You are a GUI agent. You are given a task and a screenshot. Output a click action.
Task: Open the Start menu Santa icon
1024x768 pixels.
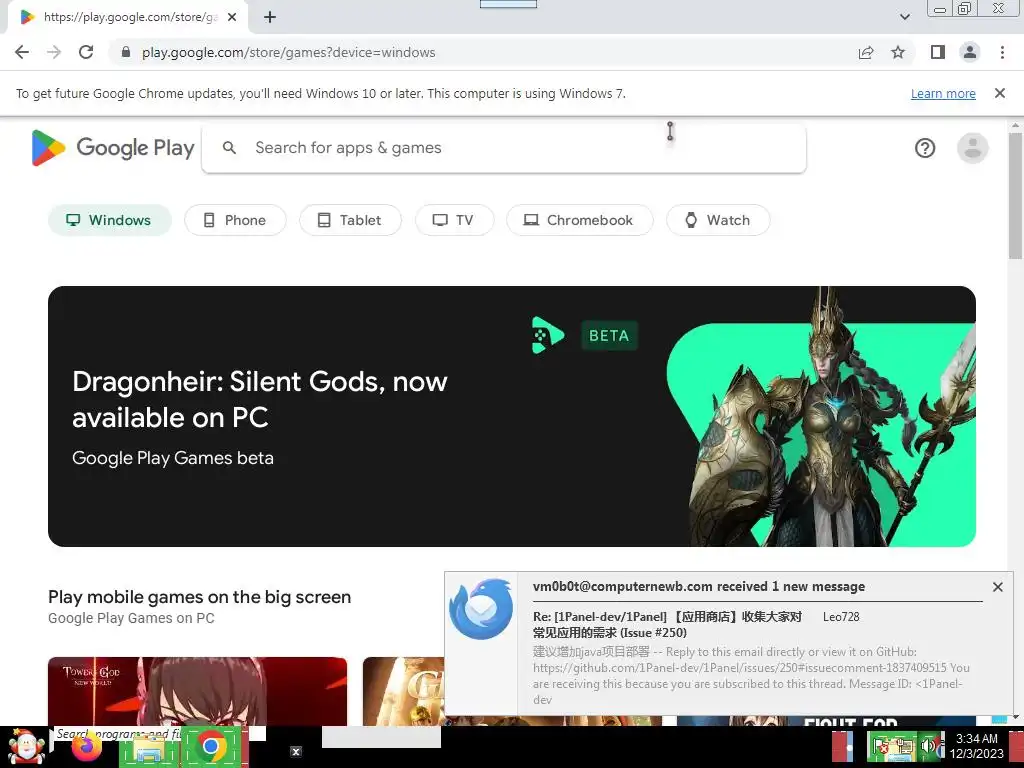click(x=26, y=748)
